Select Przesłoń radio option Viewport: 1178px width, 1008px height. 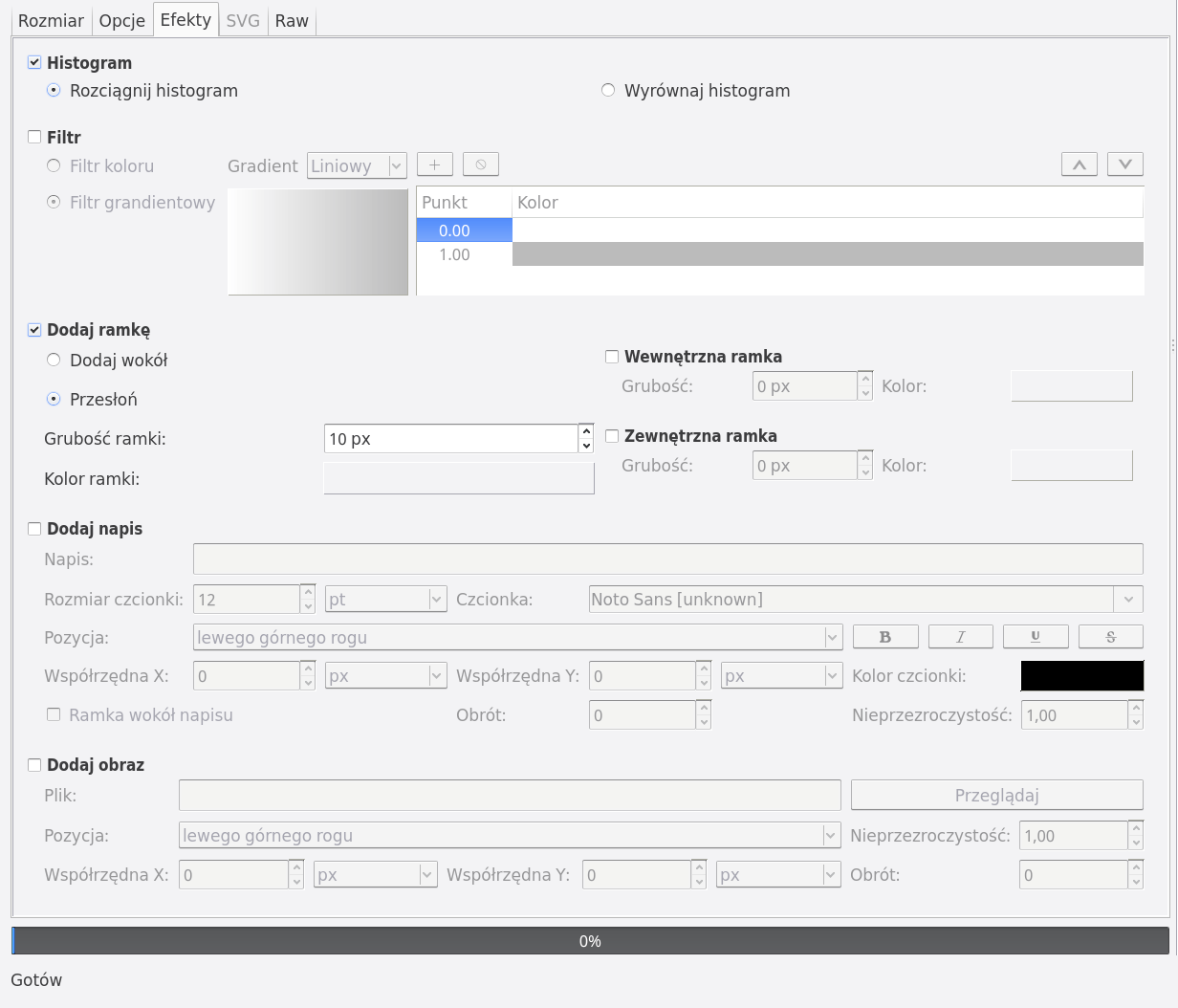(x=54, y=399)
